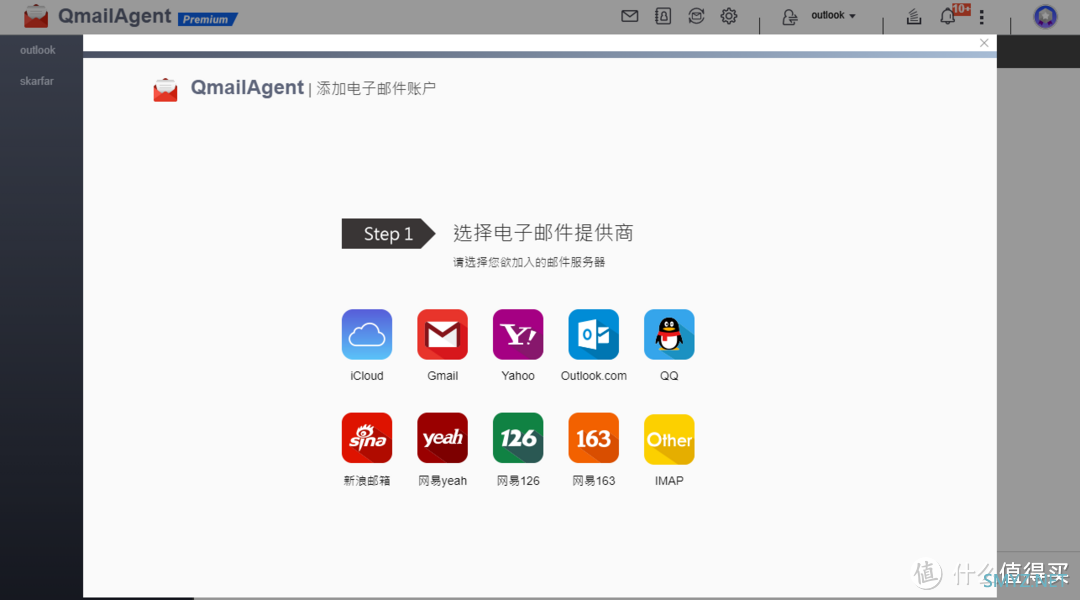Screen dimensions: 1080x600
Task: Choose the QQ mail penguin icon
Action: coord(669,335)
